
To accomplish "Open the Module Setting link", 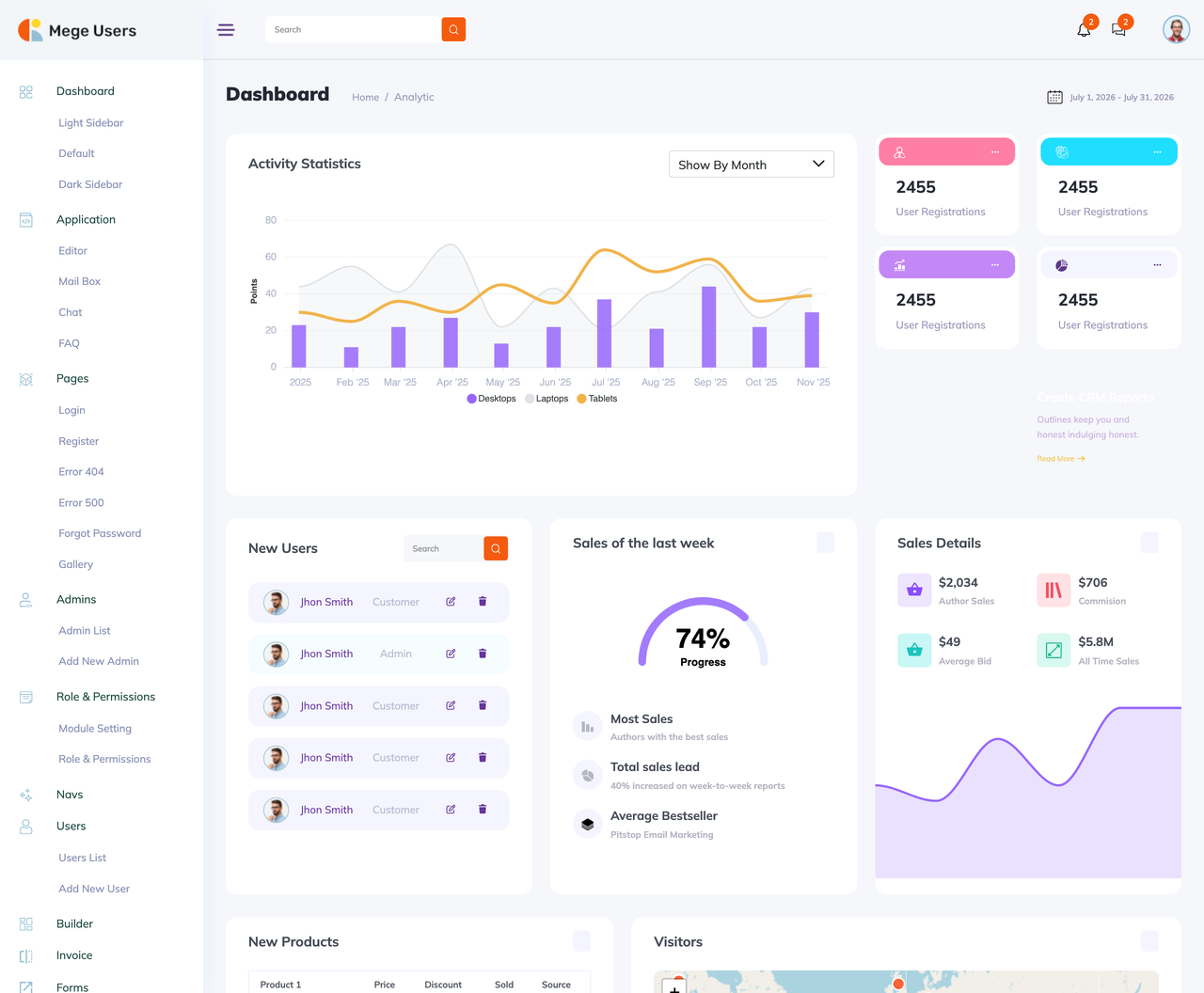I will point(95,729).
